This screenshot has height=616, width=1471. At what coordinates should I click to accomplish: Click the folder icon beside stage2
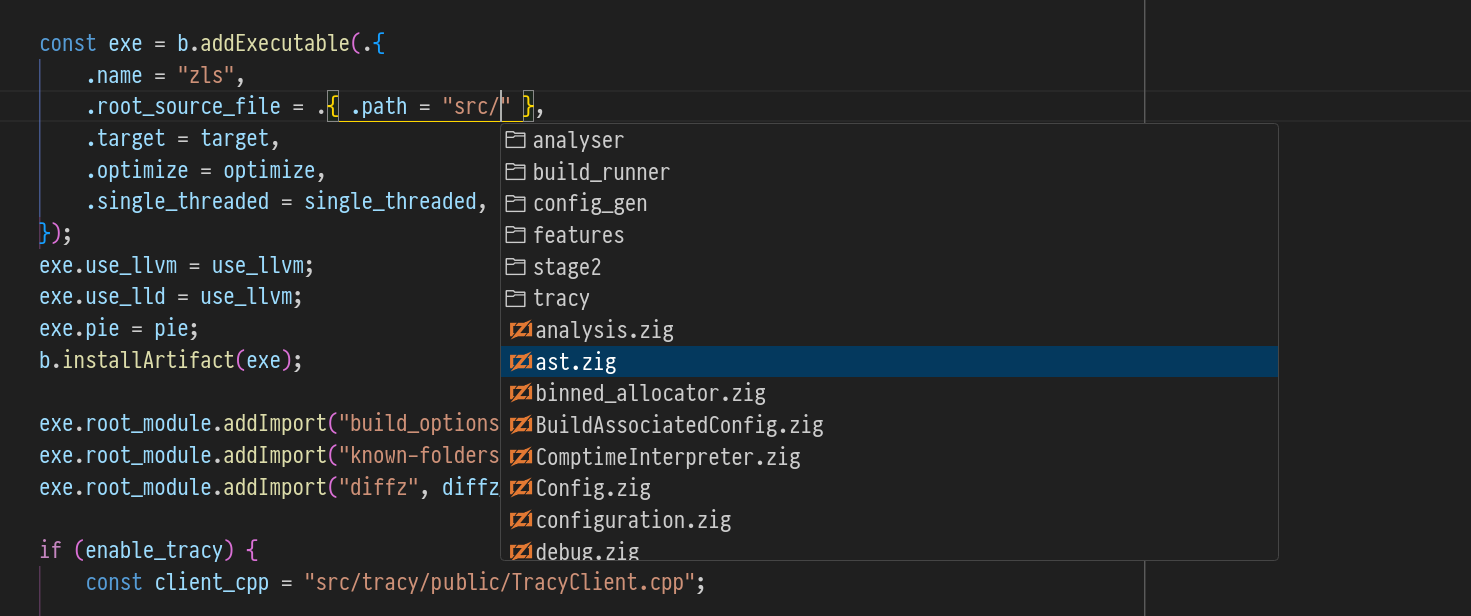[515, 267]
